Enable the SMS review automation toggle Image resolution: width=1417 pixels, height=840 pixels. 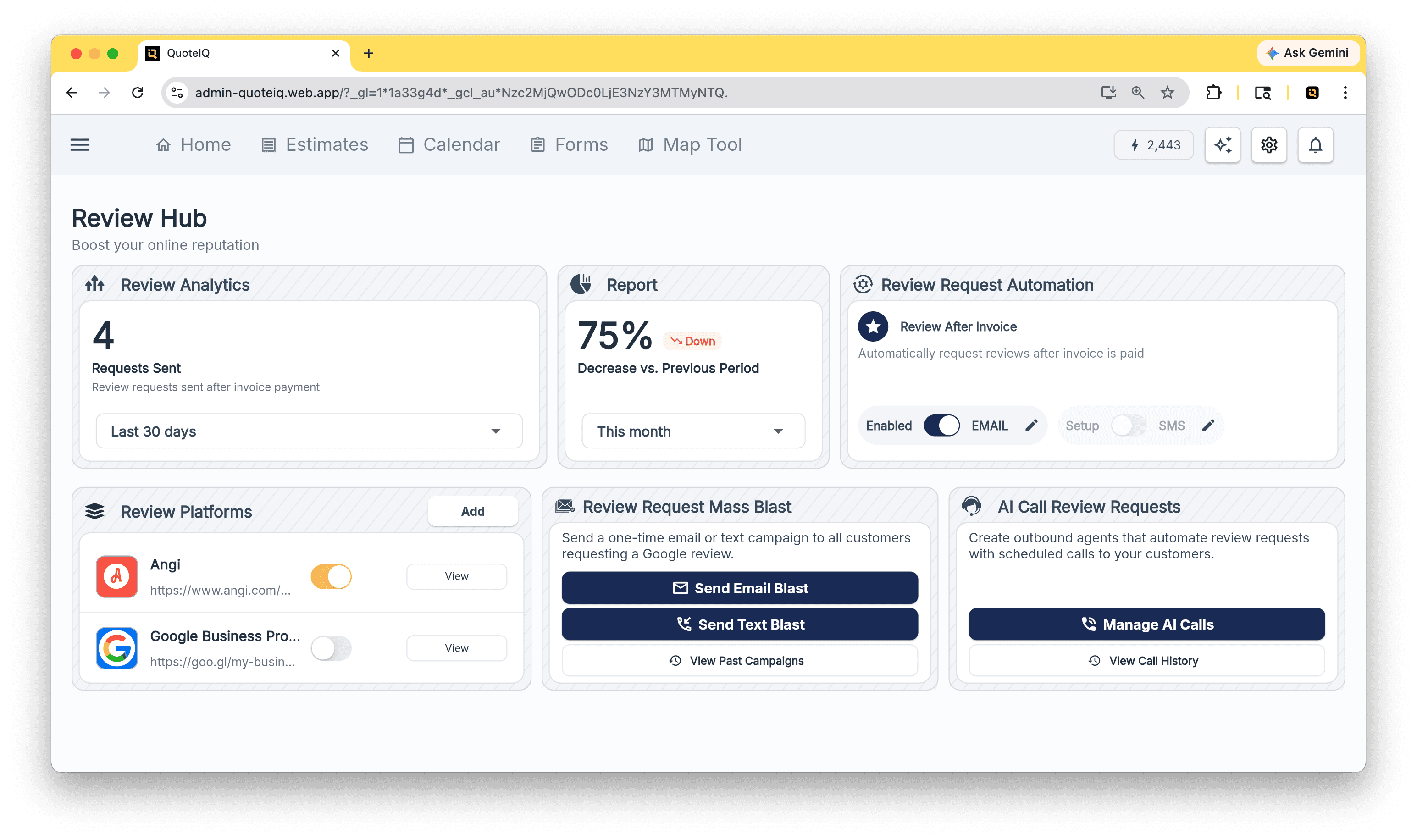[x=1128, y=425]
